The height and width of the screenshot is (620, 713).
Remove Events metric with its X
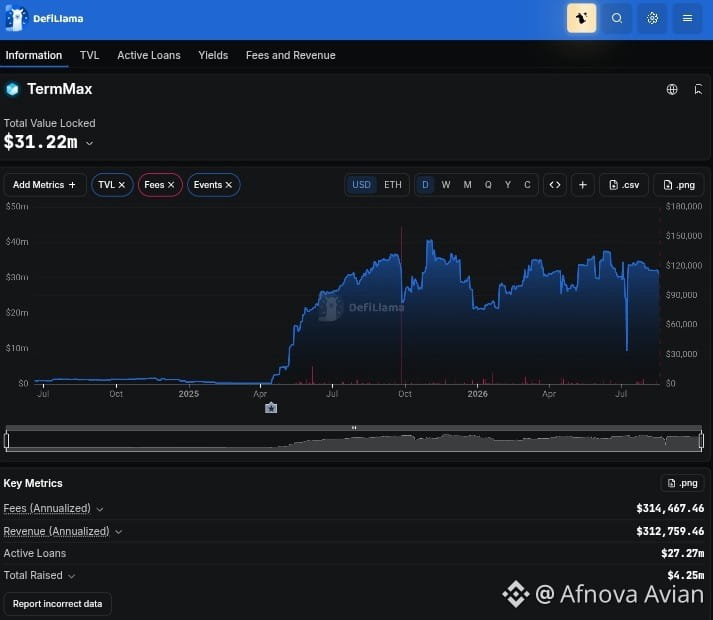pyautogui.click(x=229, y=185)
